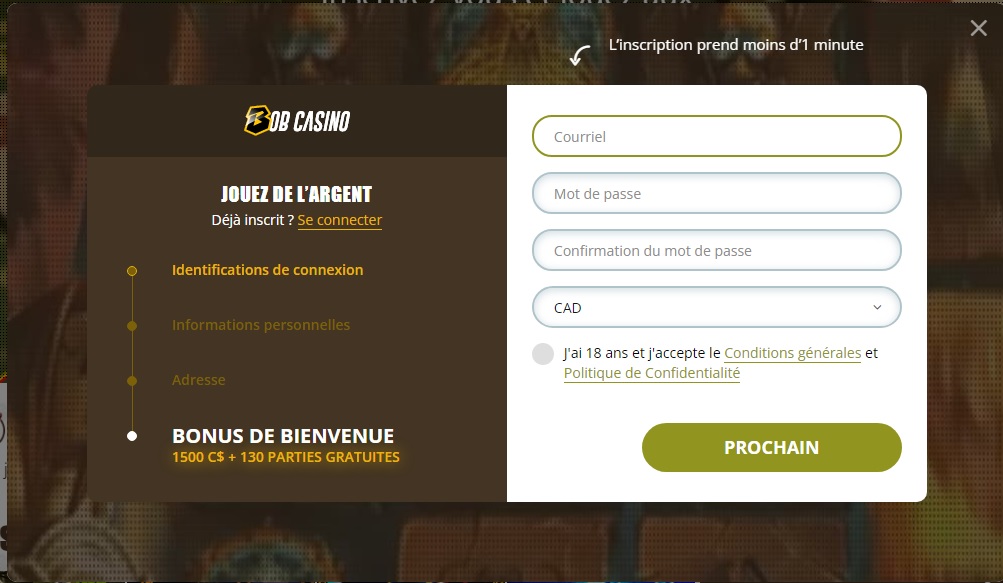Select the Adresse step dot
Image resolution: width=1003 pixels, height=583 pixels.
point(132,381)
